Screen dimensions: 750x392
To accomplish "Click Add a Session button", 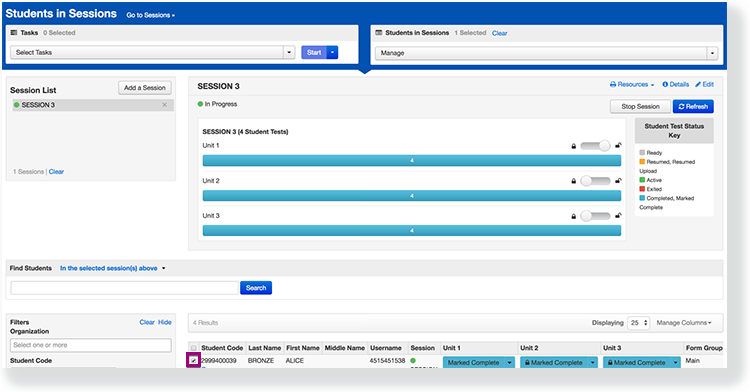I will tap(144, 88).
